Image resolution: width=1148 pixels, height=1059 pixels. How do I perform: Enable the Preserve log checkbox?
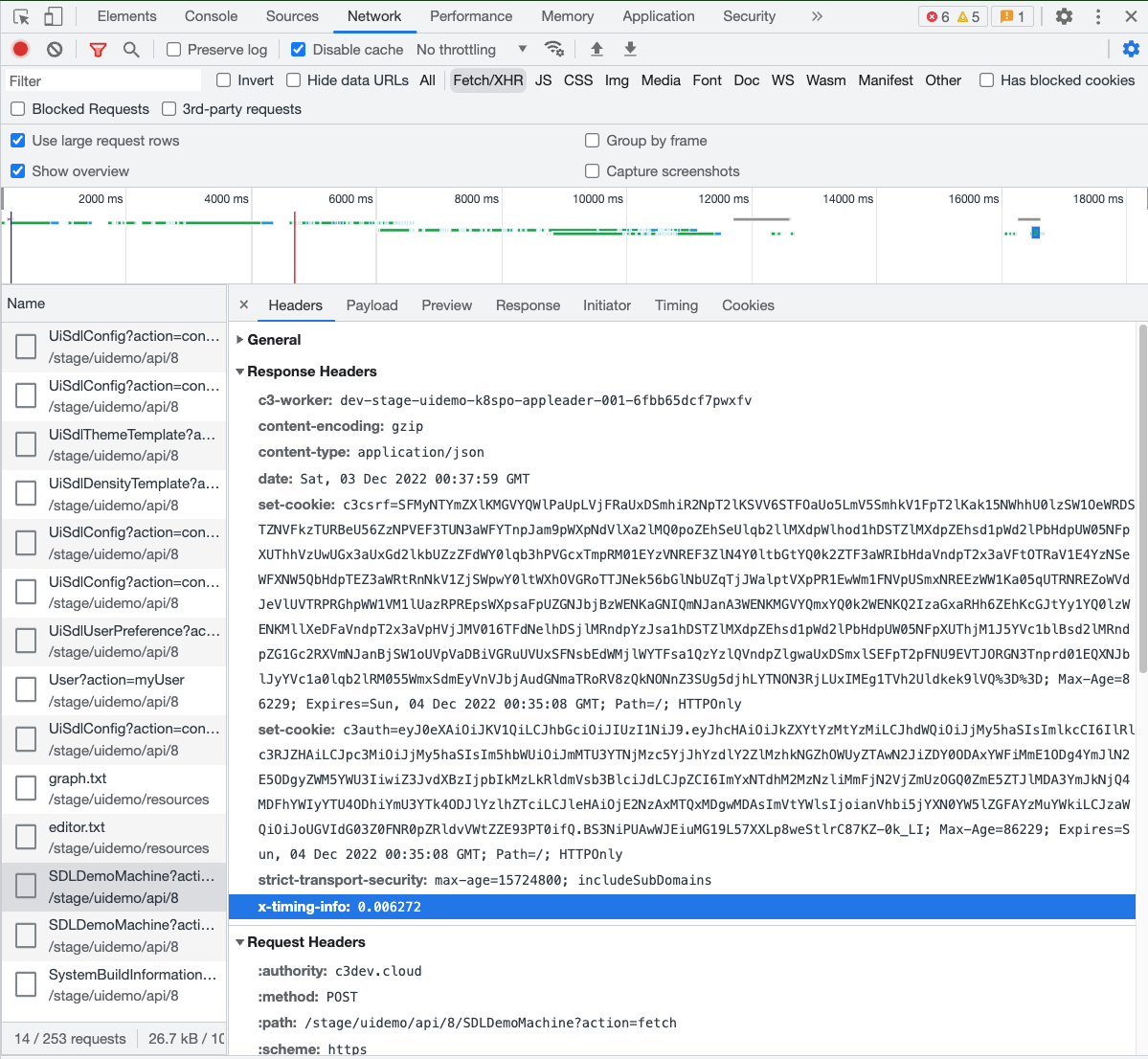[174, 50]
